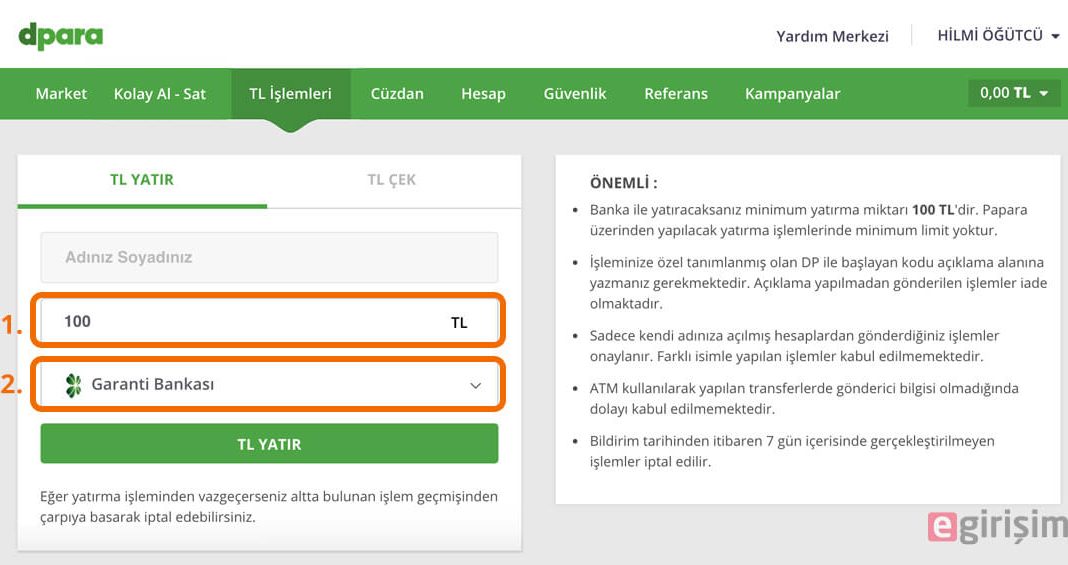Open the Referans page
This screenshot has width=1068, height=565.
click(676, 94)
